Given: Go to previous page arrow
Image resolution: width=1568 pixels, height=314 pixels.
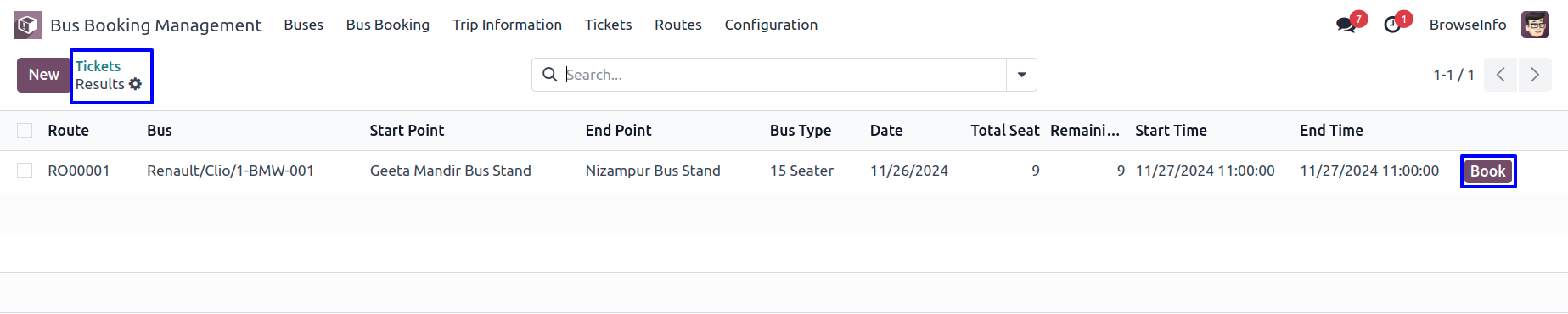Looking at the screenshot, I should point(1501,75).
